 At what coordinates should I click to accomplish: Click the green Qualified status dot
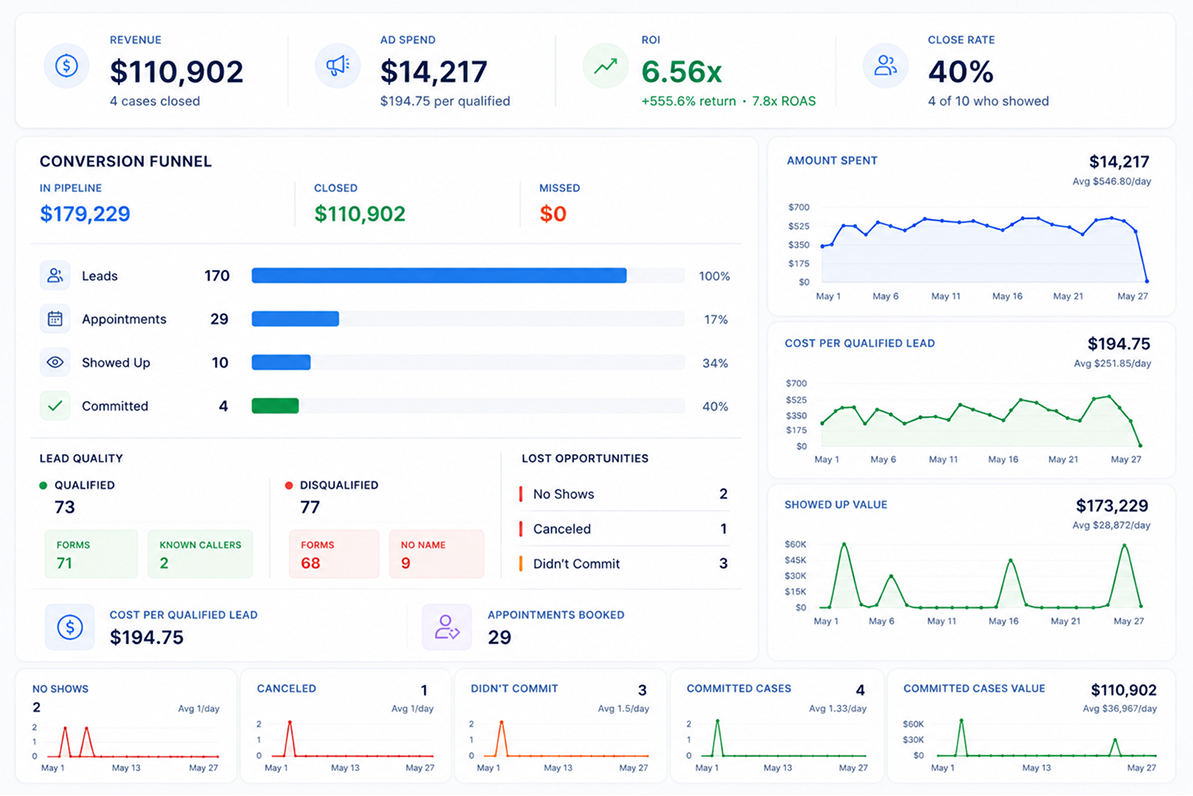pos(43,486)
